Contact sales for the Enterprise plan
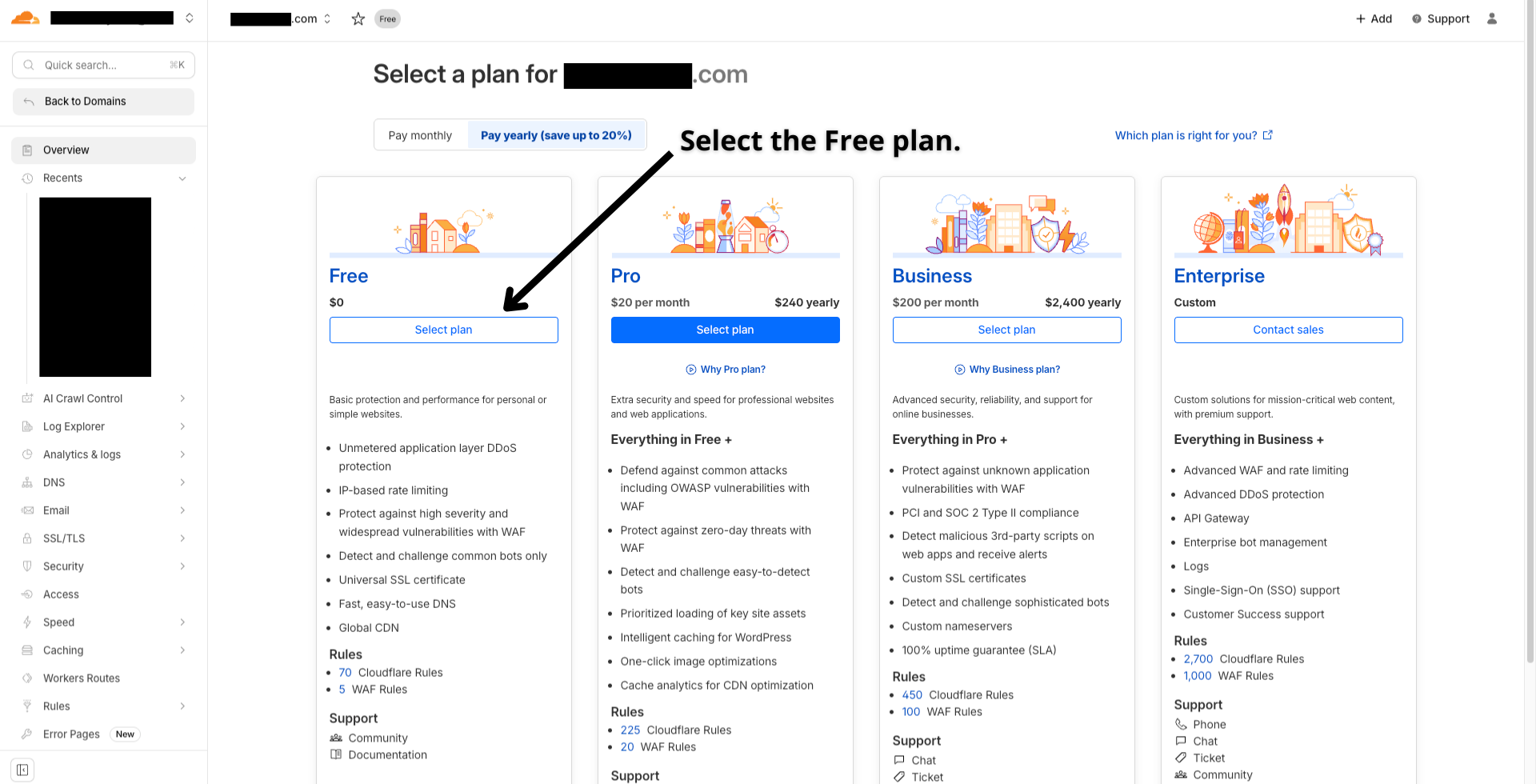 pos(1288,330)
